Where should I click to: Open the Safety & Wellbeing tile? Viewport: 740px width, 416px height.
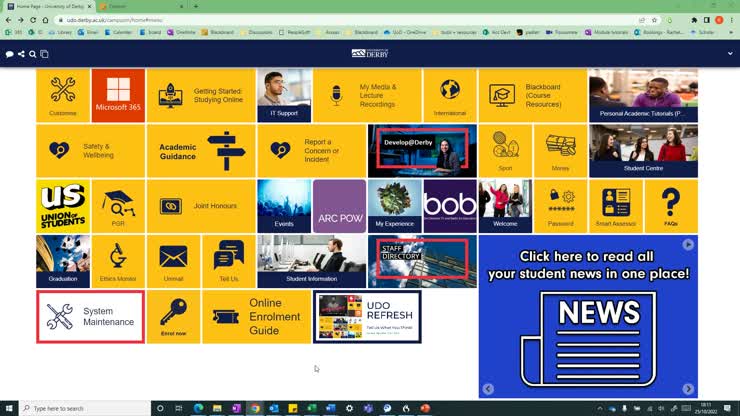click(x=91, y=150)
